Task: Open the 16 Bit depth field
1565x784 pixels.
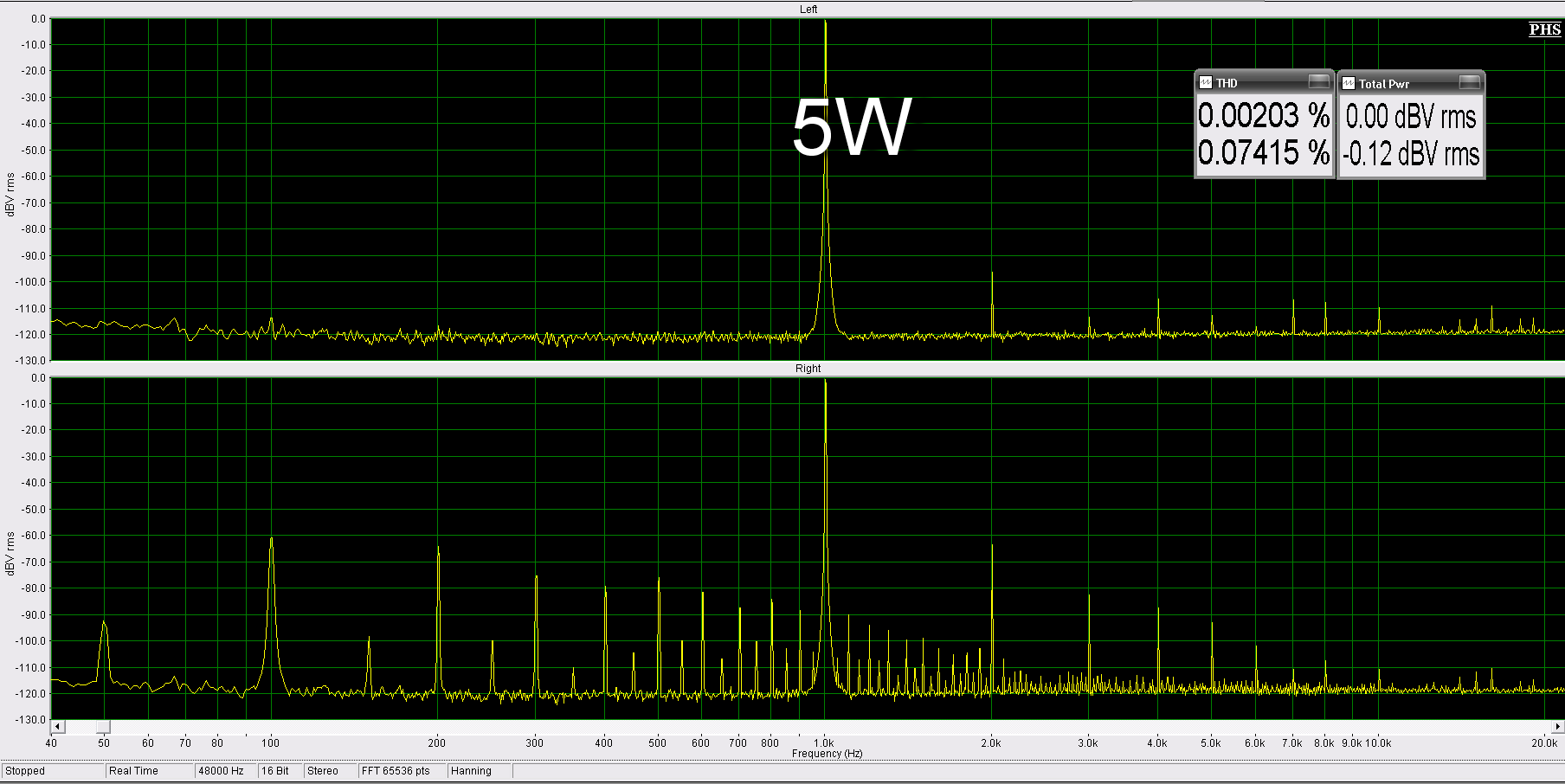Action: coord(279,771)
